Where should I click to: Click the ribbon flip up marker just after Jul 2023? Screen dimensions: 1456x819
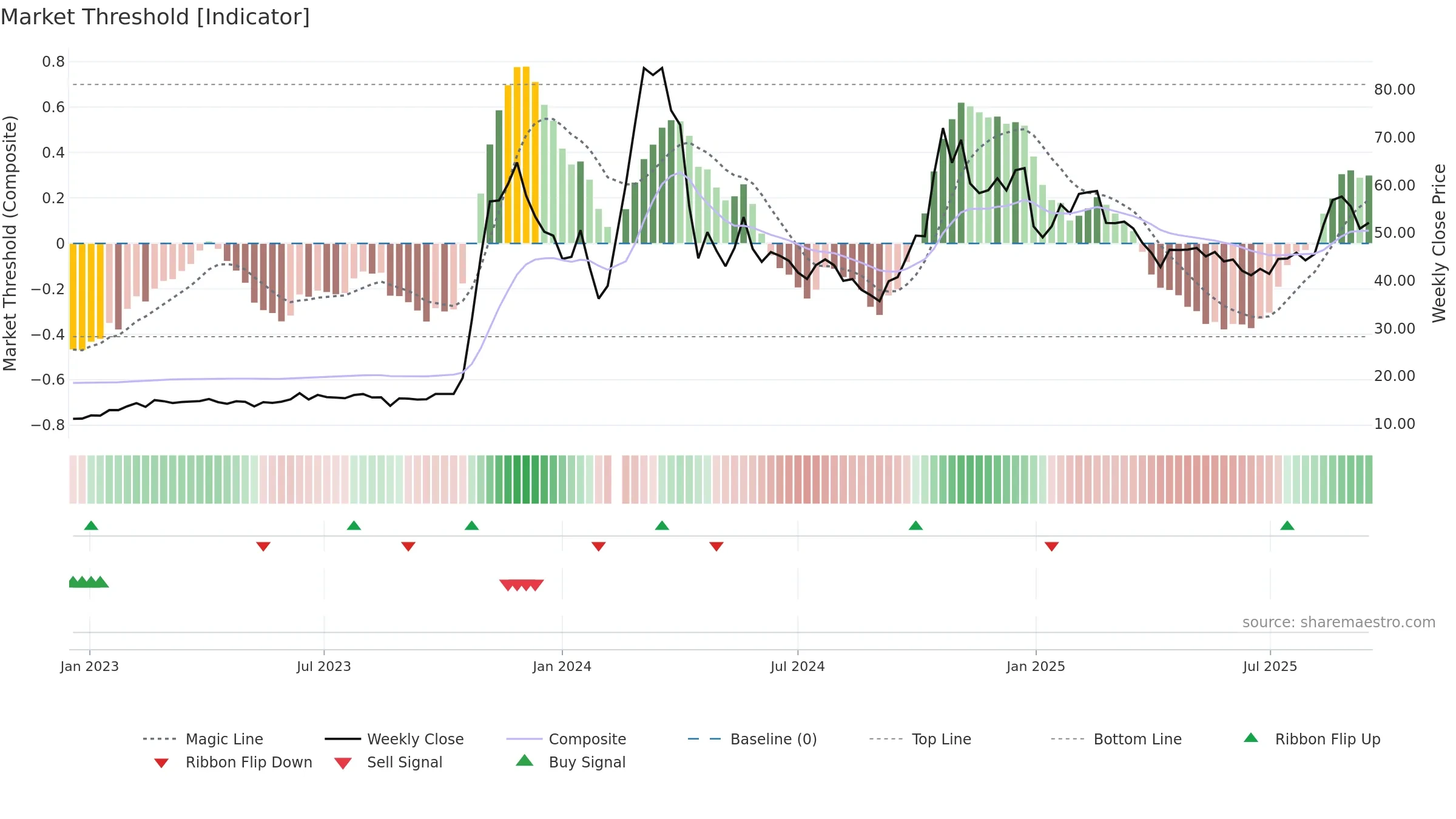(354, 525)
